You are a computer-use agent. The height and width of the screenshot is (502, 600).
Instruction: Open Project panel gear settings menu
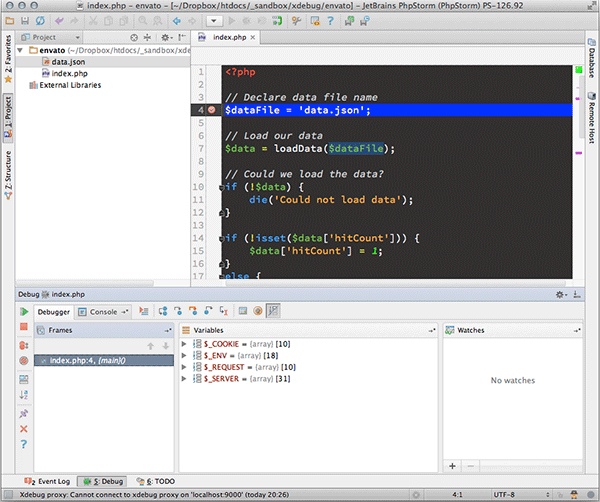(166, 37)
